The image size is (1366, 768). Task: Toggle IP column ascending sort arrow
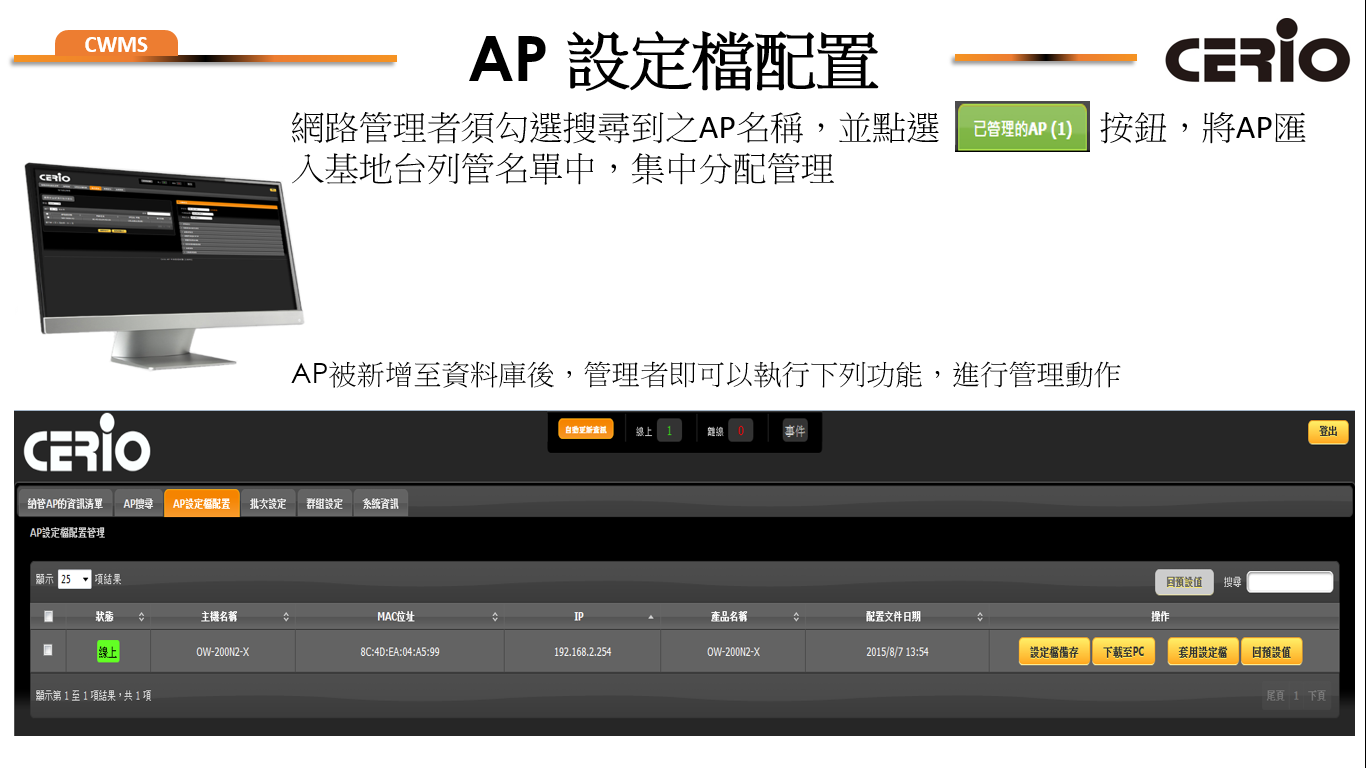pyautogui.click(x=651, y=617)
